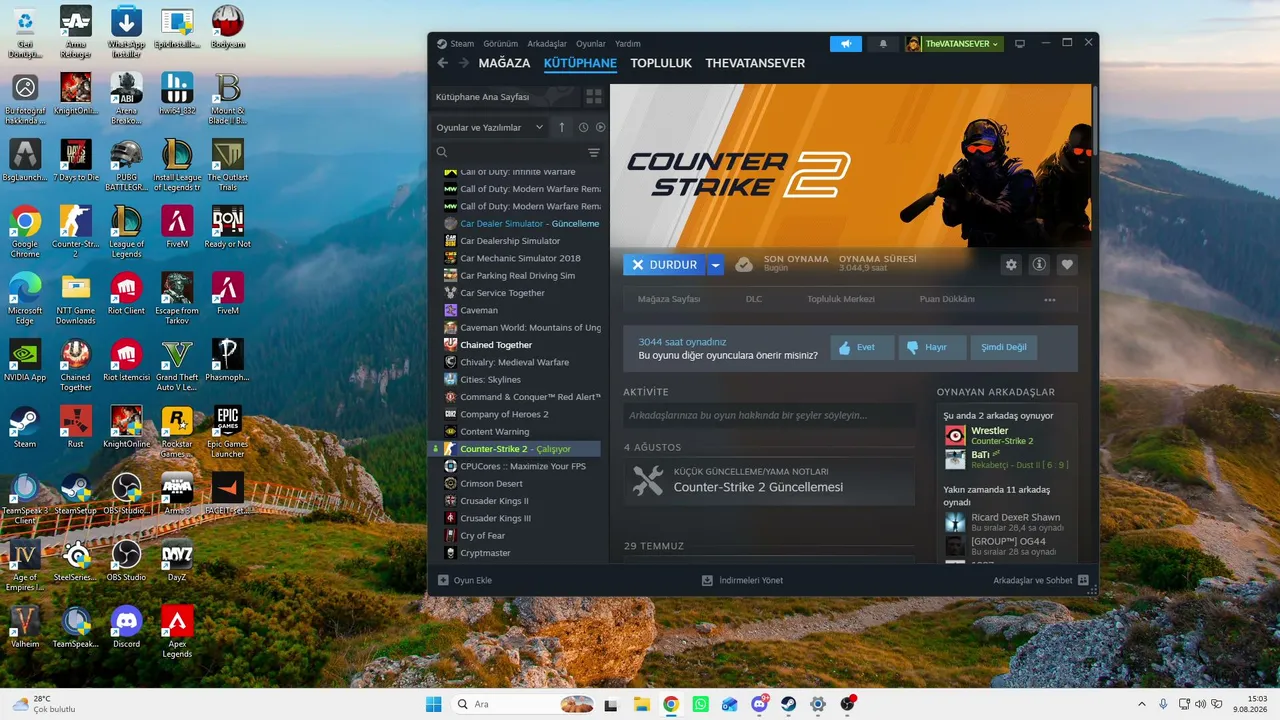Show only ready-to-play games icon

point(600,127)
